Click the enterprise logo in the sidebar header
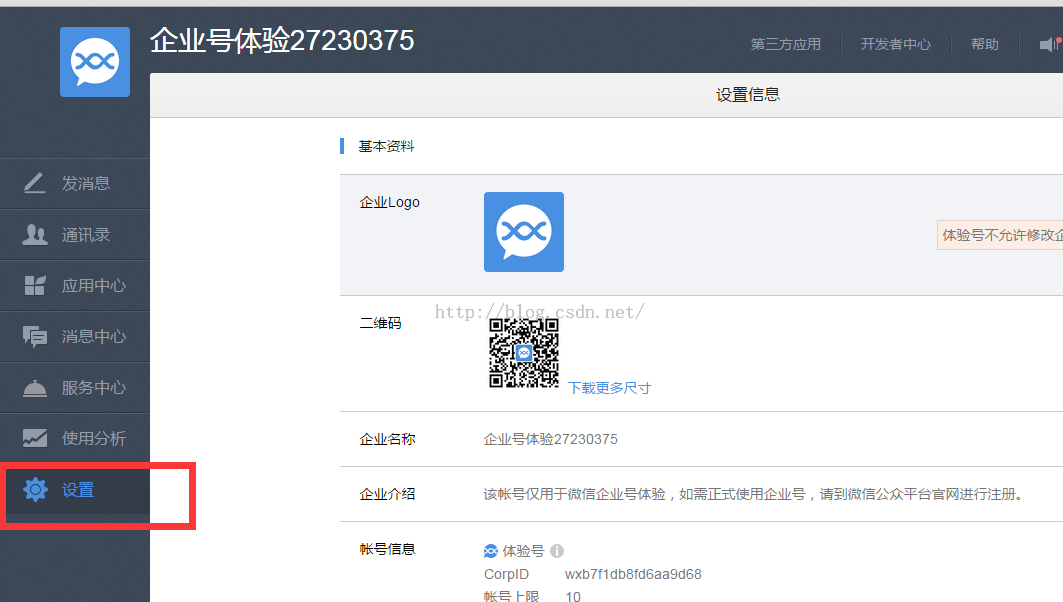1063x602 pixels. pos(95,62)
